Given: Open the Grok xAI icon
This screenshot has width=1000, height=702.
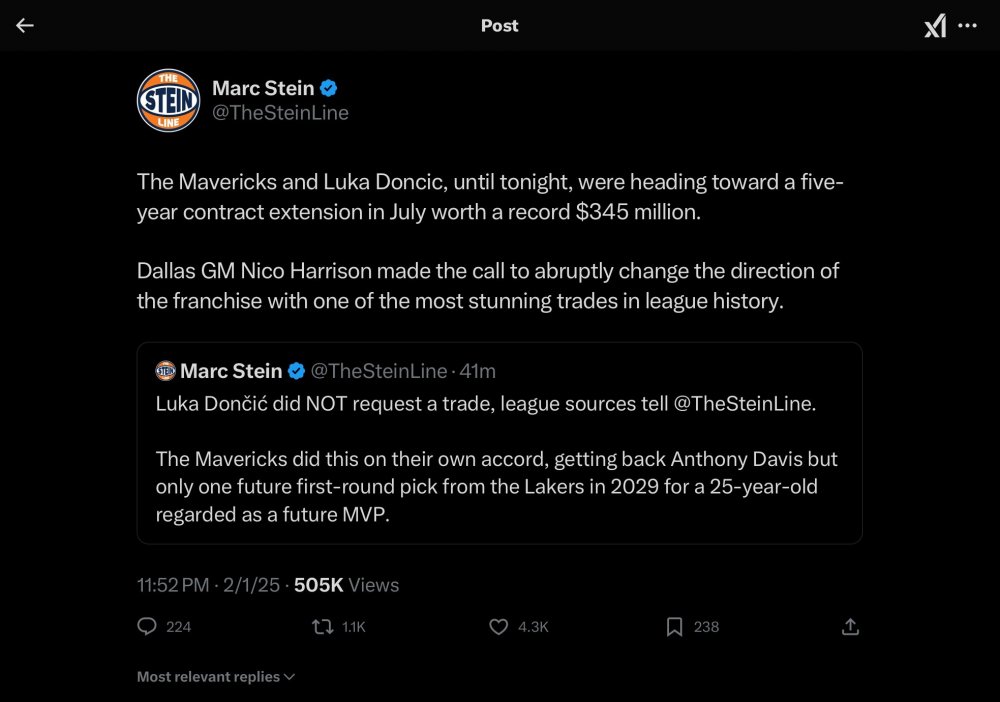Looking at the screenshot, I should pyautogui.click(x=935, y=27).
